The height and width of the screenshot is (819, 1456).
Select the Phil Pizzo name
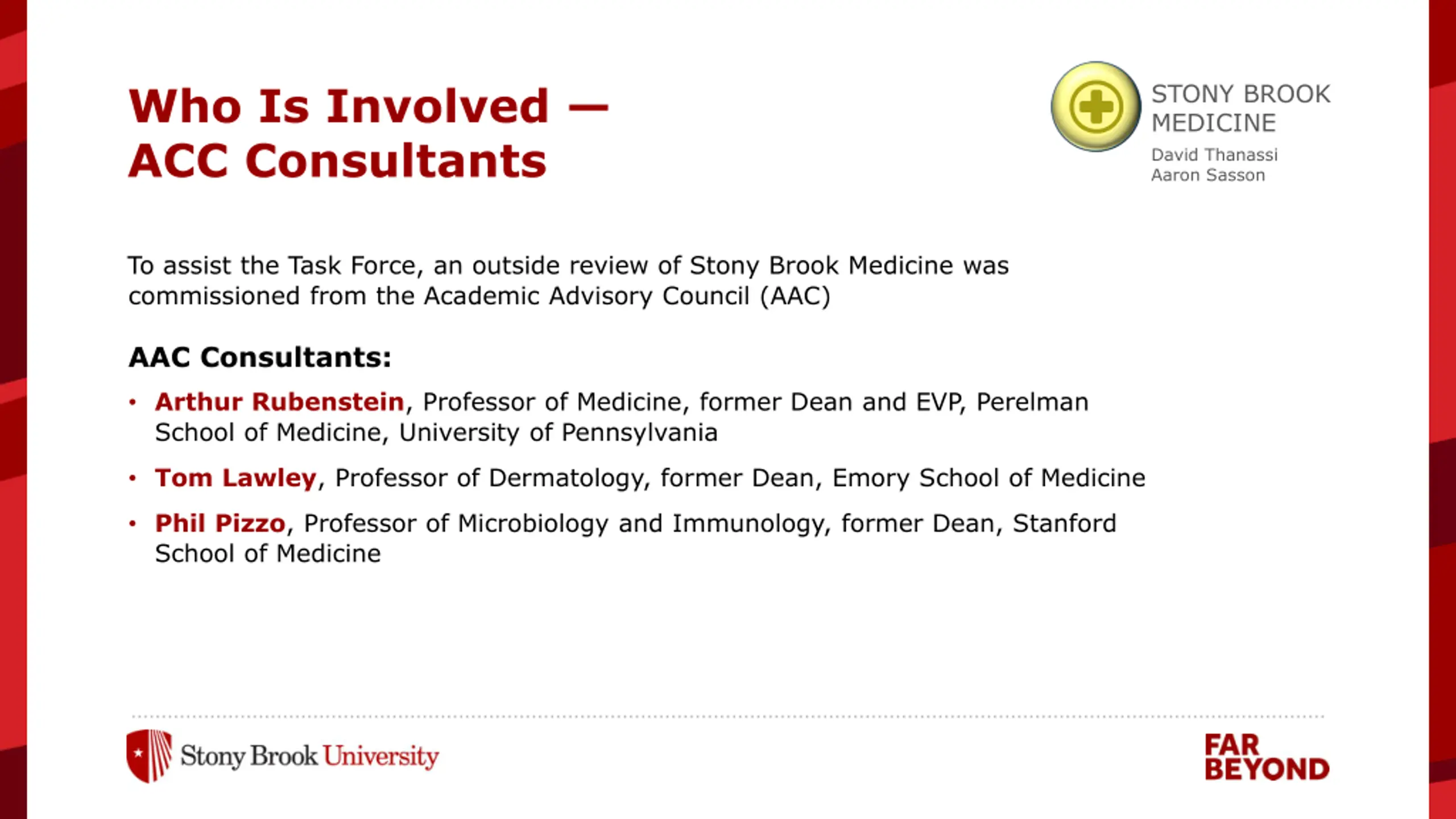click(220, 523)
